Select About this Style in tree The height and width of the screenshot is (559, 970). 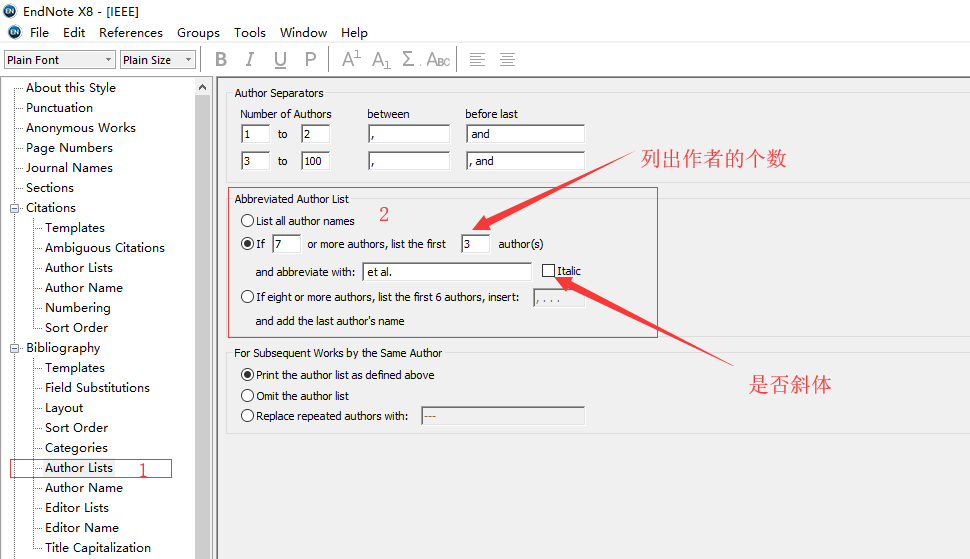tap(71, 88)
